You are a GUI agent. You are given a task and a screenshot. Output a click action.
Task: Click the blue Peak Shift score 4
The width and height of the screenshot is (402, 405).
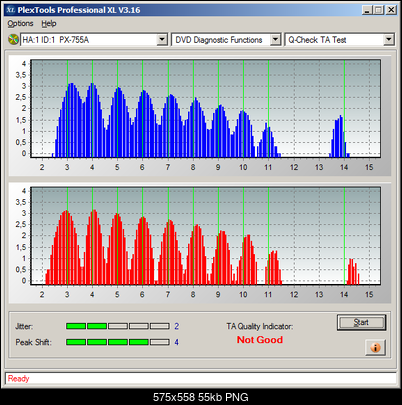177,342
